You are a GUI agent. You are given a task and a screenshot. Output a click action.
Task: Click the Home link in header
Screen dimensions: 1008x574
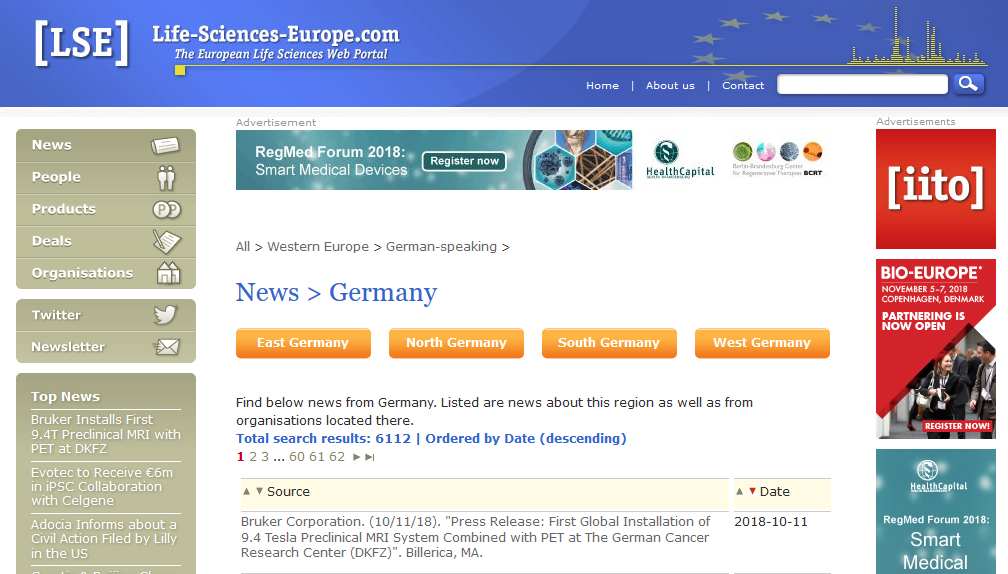tap(602, 85)
